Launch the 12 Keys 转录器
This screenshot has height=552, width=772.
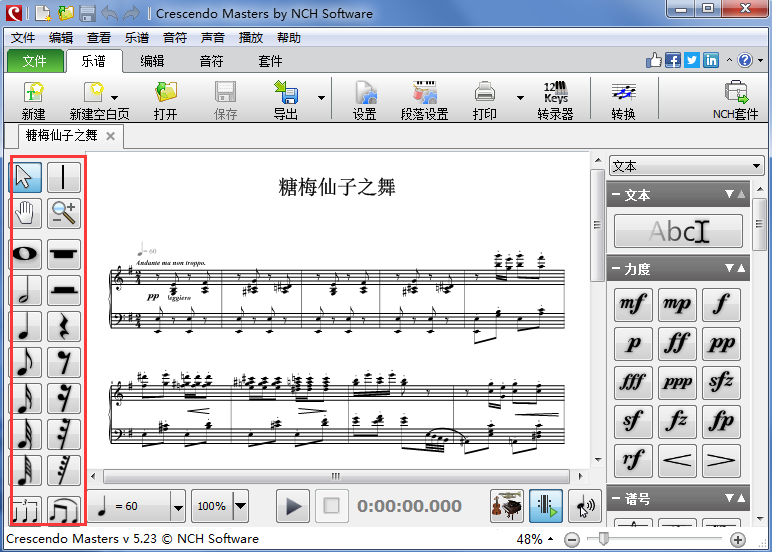coord(555,100)
